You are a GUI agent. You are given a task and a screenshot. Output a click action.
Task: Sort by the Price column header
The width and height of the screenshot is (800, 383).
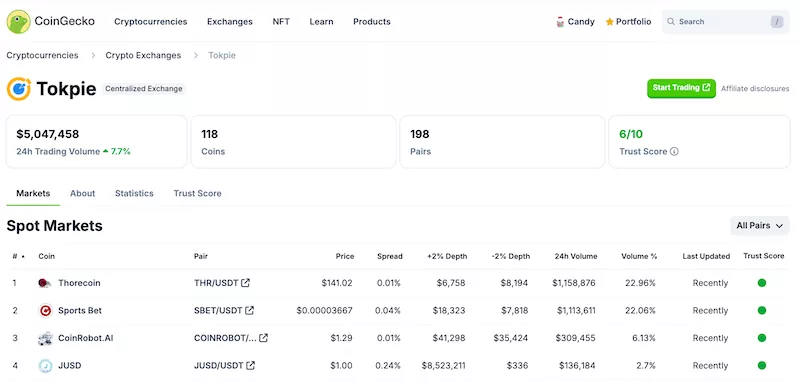[x=345, y=257]
